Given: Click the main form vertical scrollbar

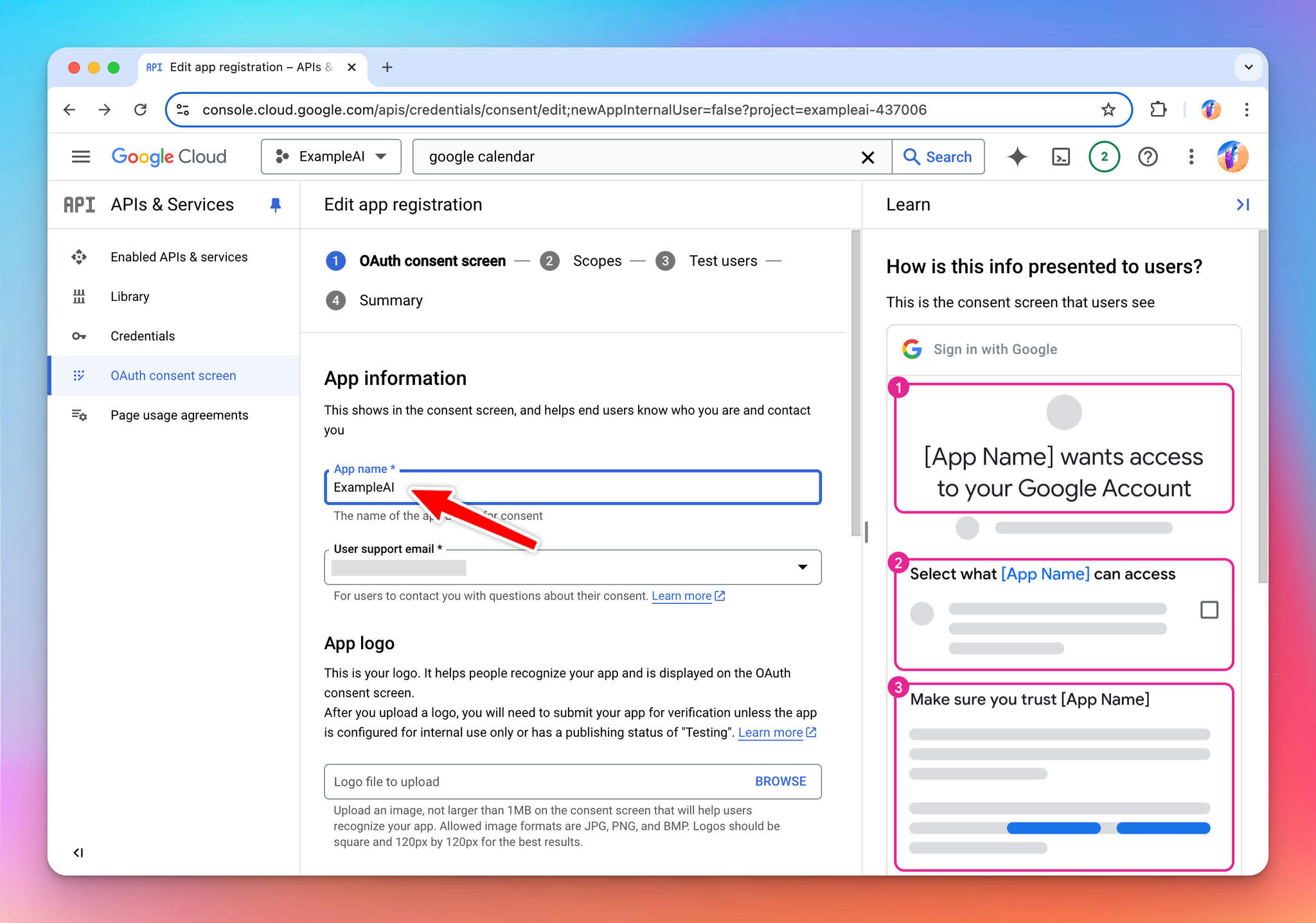Looking at the screenshot, I should point(855,383).
